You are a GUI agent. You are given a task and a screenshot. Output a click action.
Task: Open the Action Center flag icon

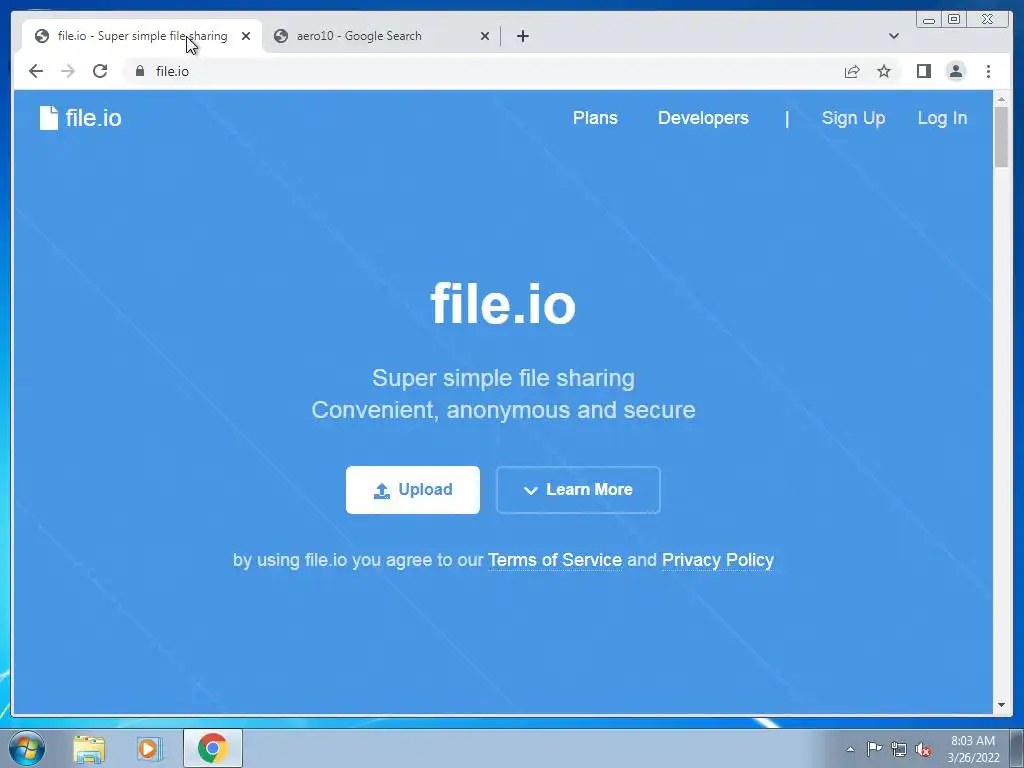coord(874,749)
